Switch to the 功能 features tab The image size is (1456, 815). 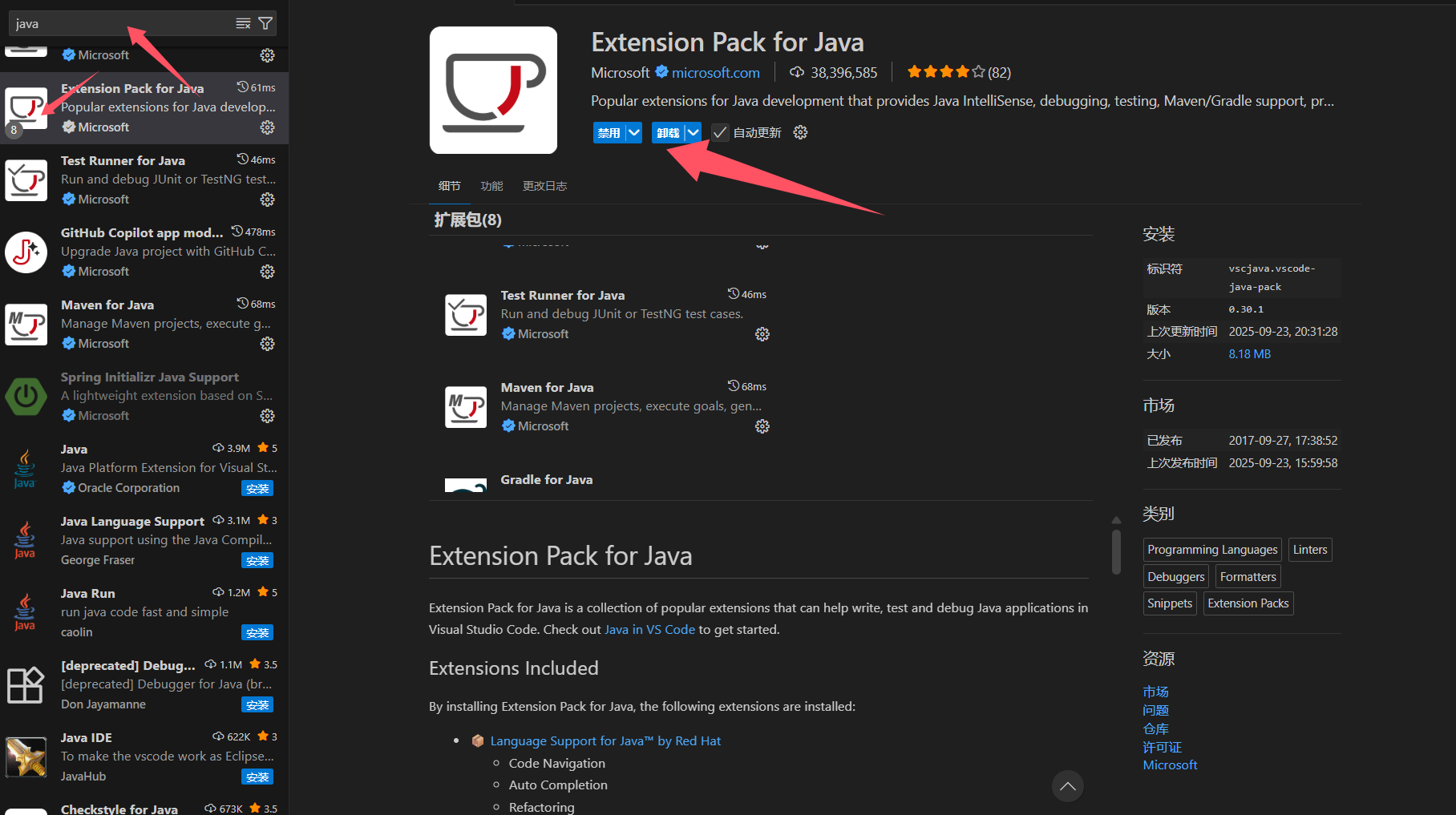(x=491, y=186)
